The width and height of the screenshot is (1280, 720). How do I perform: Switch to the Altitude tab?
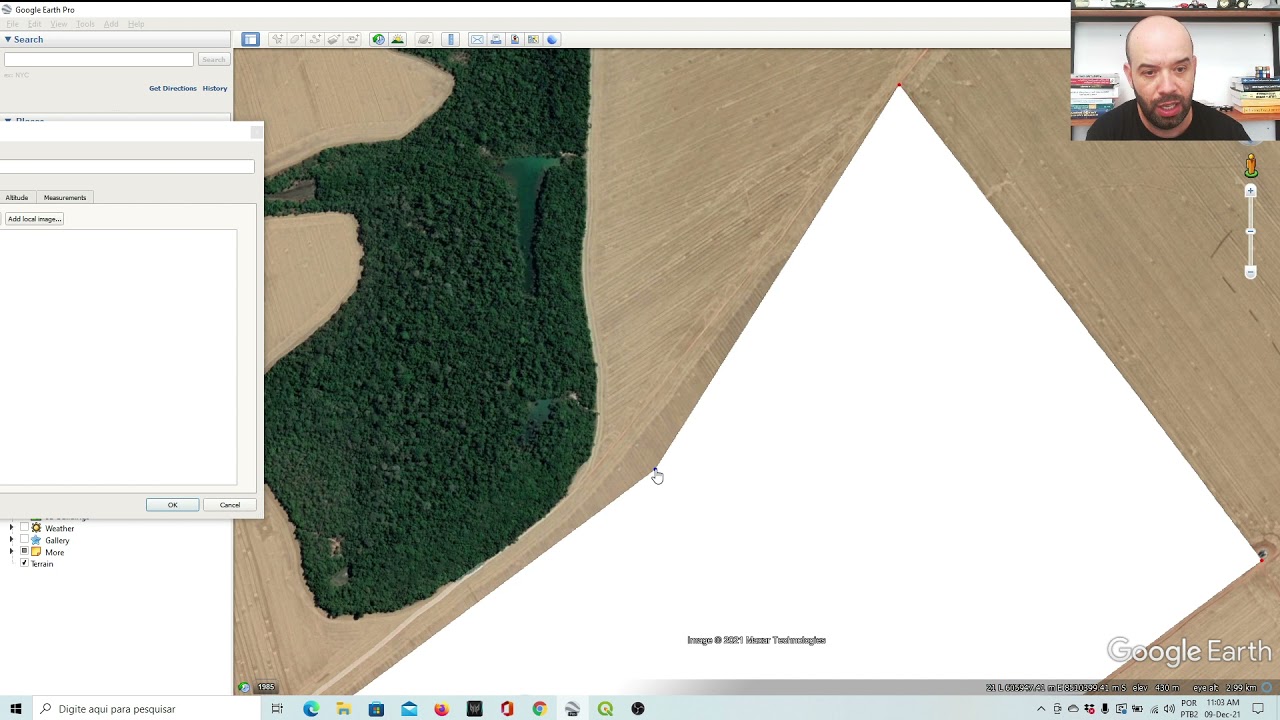coord(17,197)
